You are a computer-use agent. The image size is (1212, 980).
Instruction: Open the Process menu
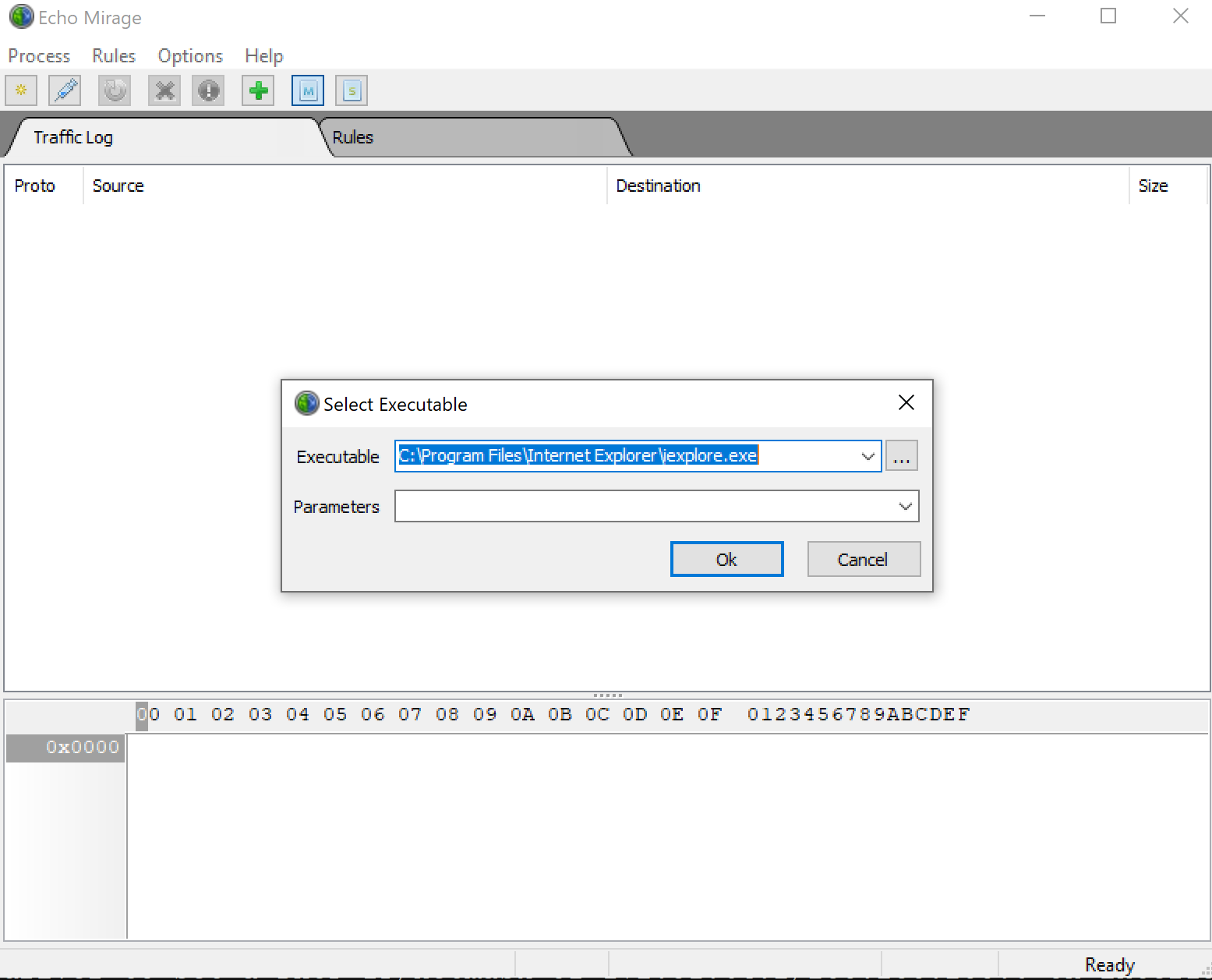tap(38, 55)
